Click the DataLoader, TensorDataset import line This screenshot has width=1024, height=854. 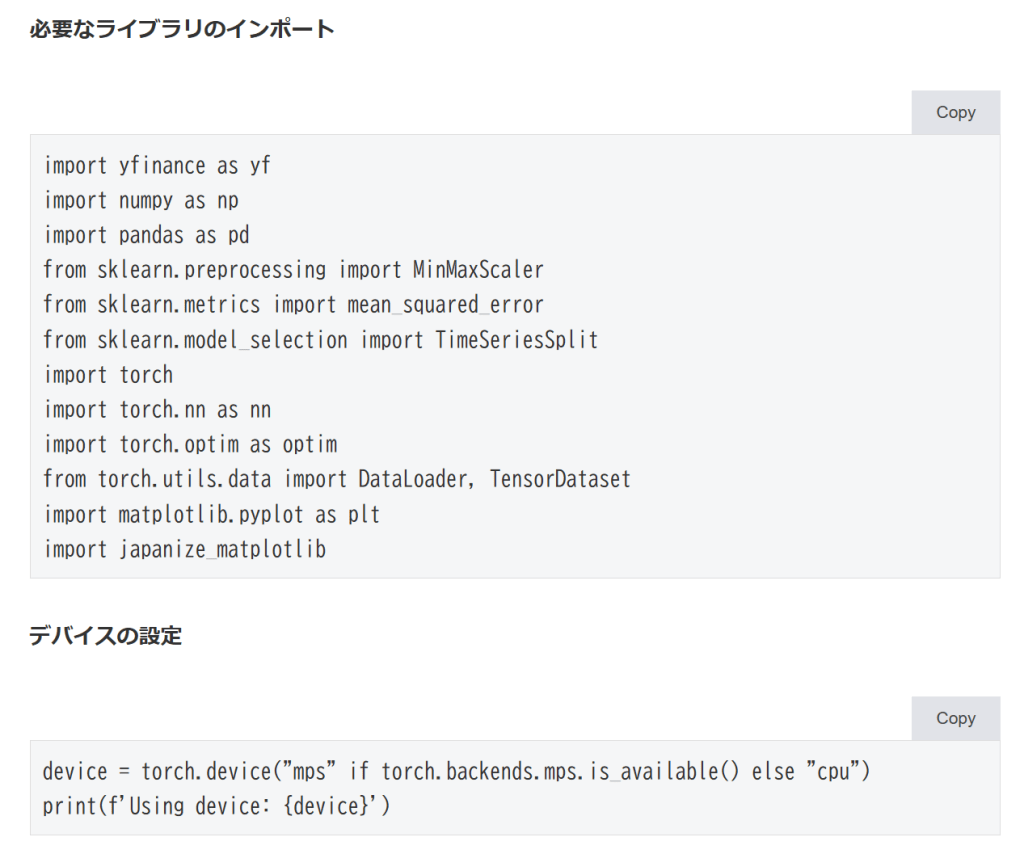(x=336, y=479)
